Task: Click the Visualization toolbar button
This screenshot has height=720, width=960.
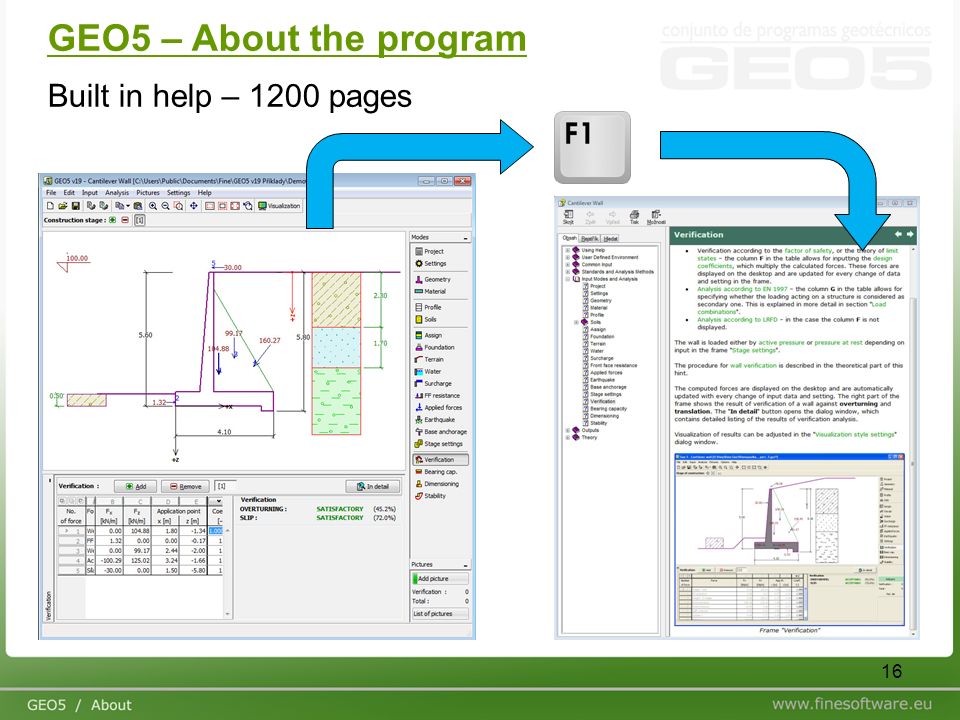Action: pos(279,206)
